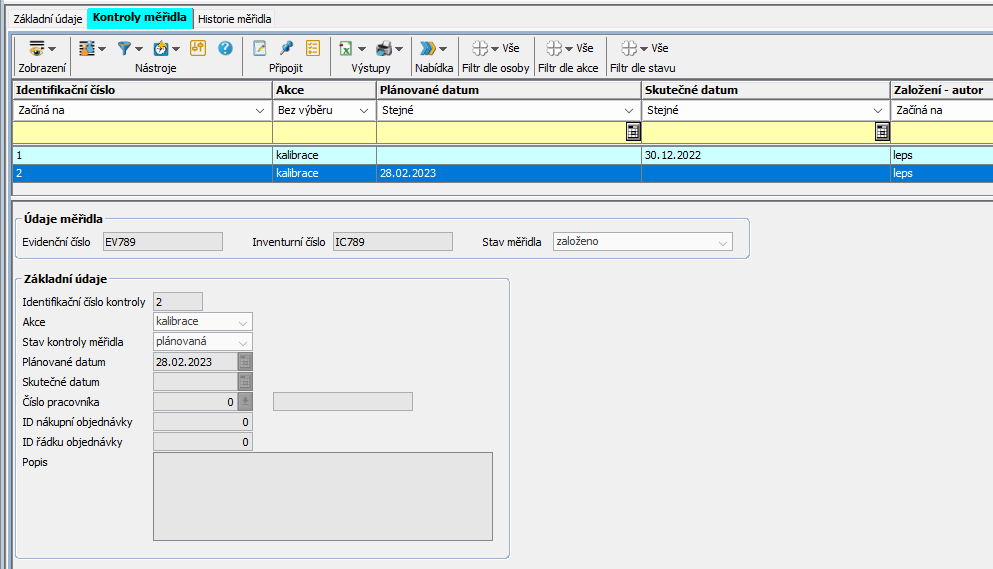Open the Nabídka arrows icon
Viewport: 993px width, 569px height.
point(428,48)
